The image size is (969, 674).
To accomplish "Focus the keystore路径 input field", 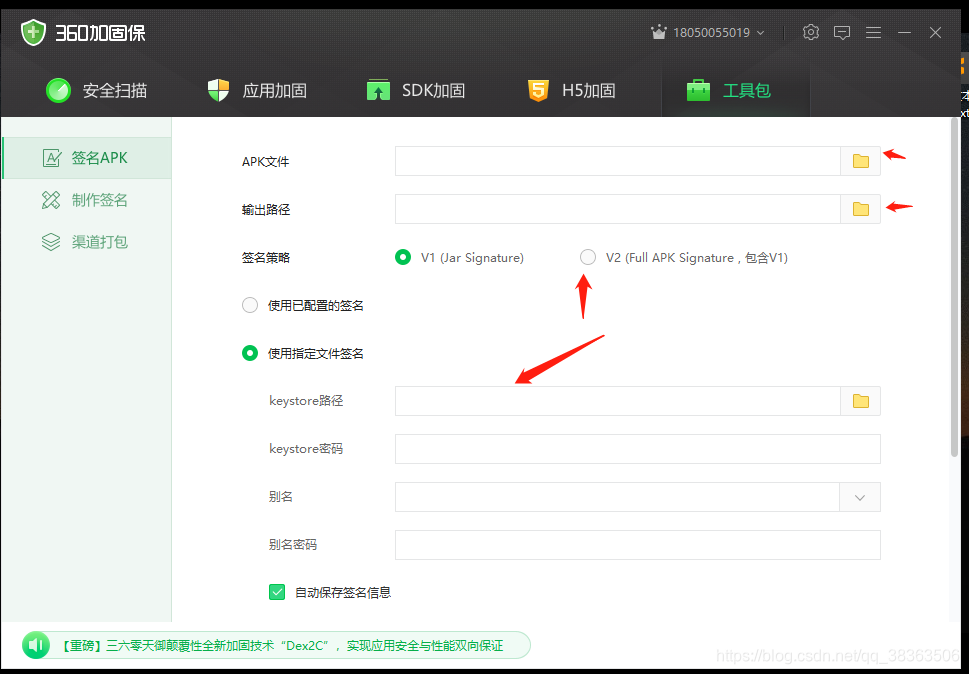I will click(x=617, y=401).
